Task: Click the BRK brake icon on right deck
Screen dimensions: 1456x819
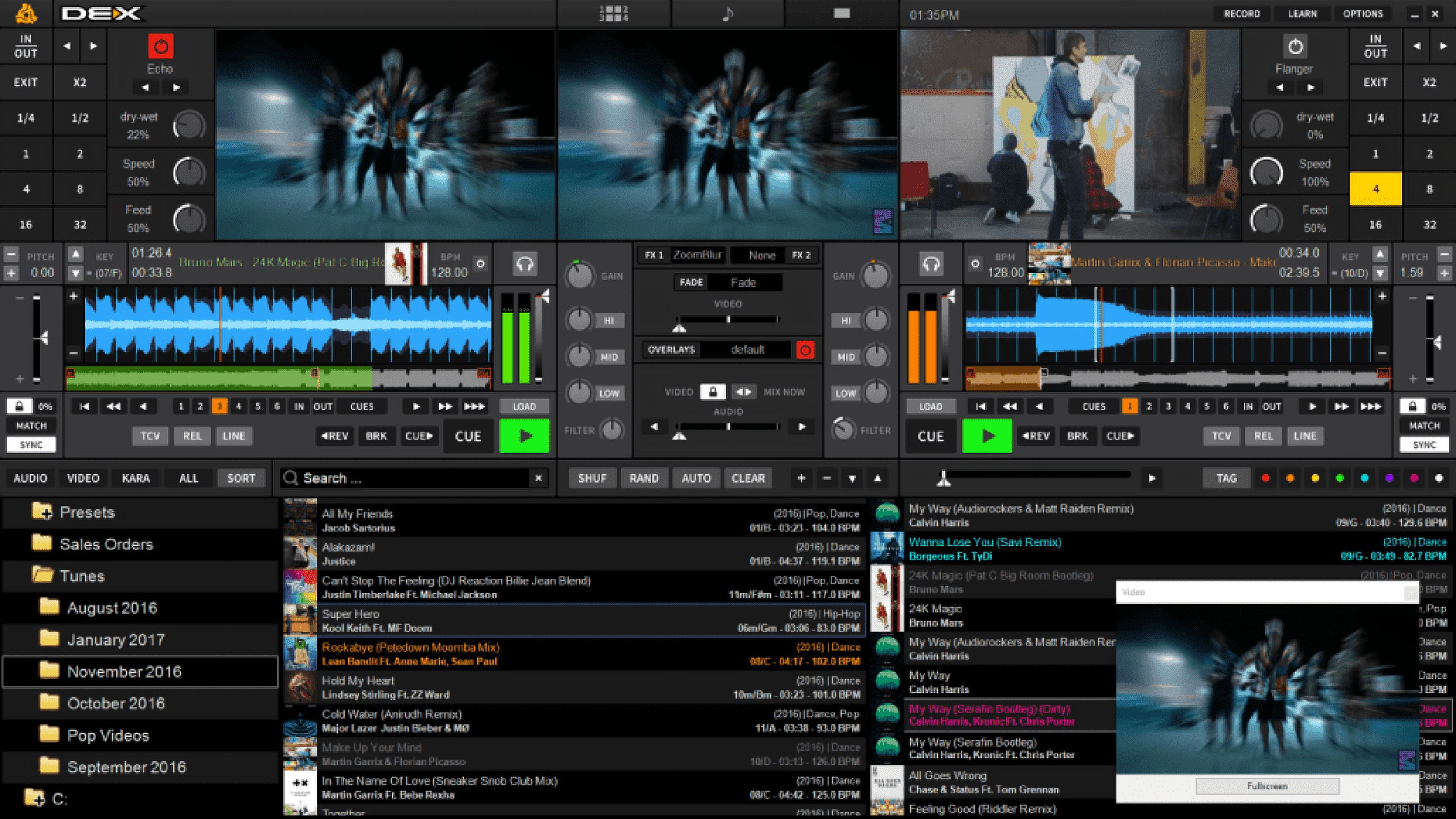Action: click(1077, 436)
